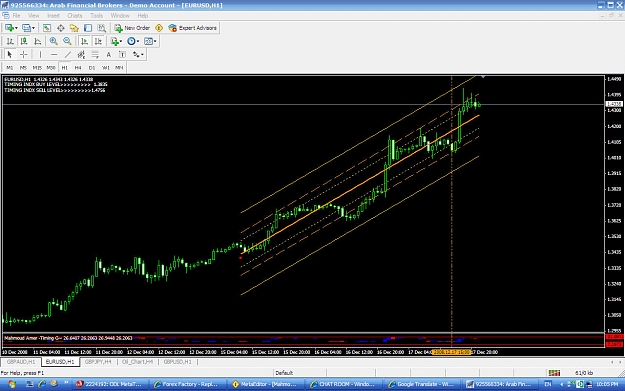Launch MetaEditor via yellow diamond icon

click(159, 28)
